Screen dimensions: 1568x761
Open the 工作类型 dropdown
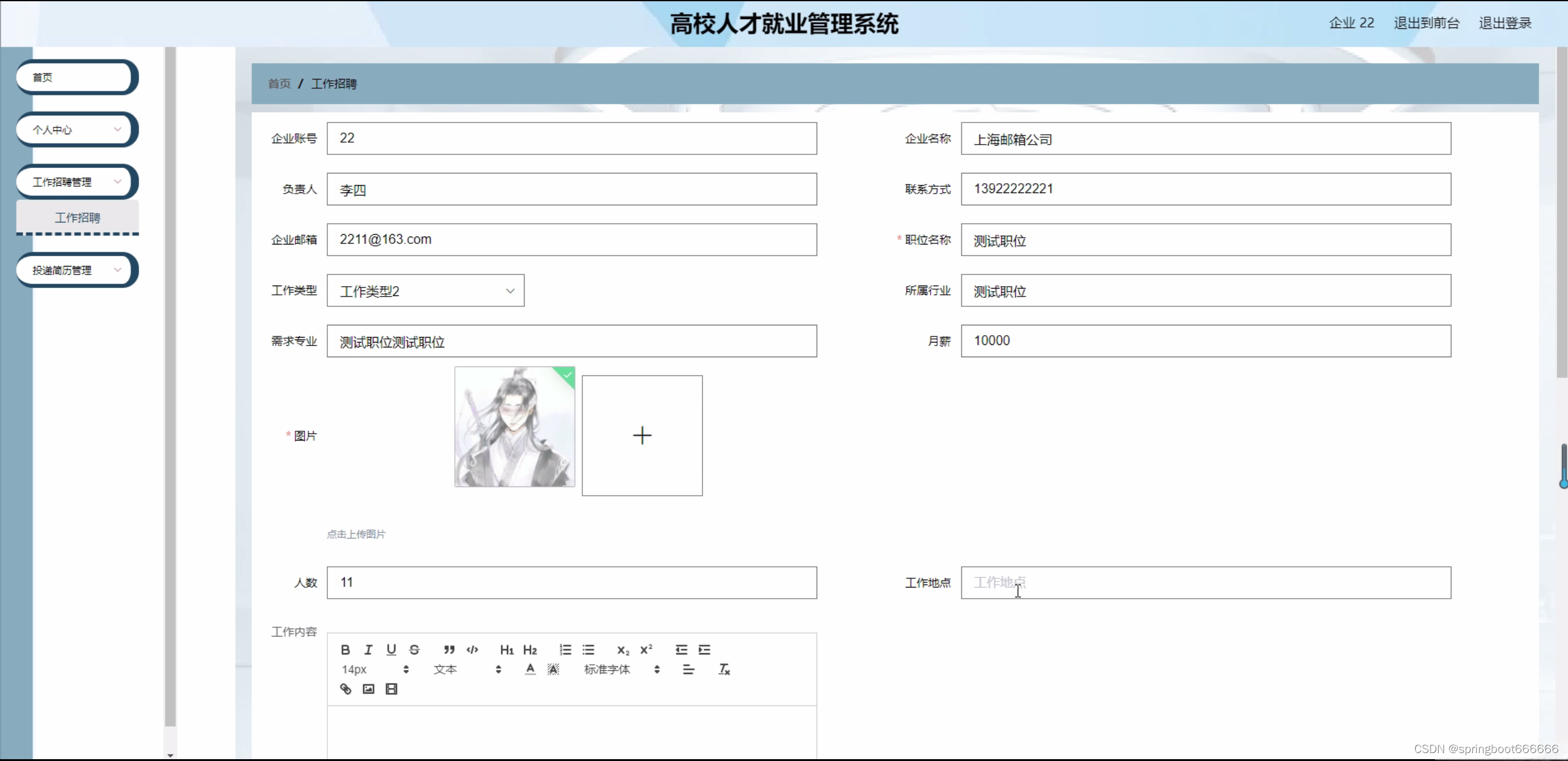coord(425,290)
